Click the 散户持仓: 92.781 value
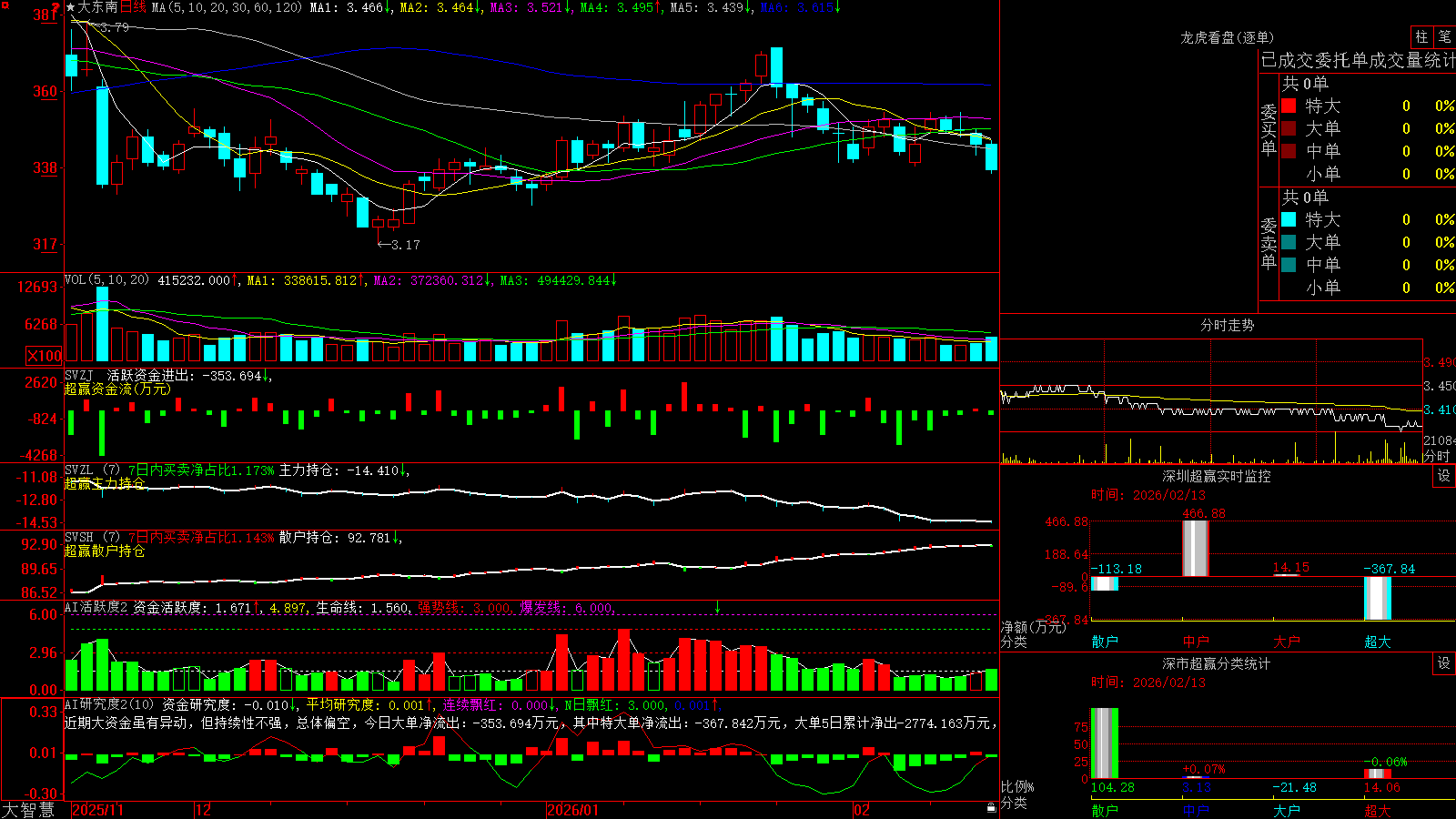Image resolution: width=1456 pixels, height=819 pixels. click(340, 538)
